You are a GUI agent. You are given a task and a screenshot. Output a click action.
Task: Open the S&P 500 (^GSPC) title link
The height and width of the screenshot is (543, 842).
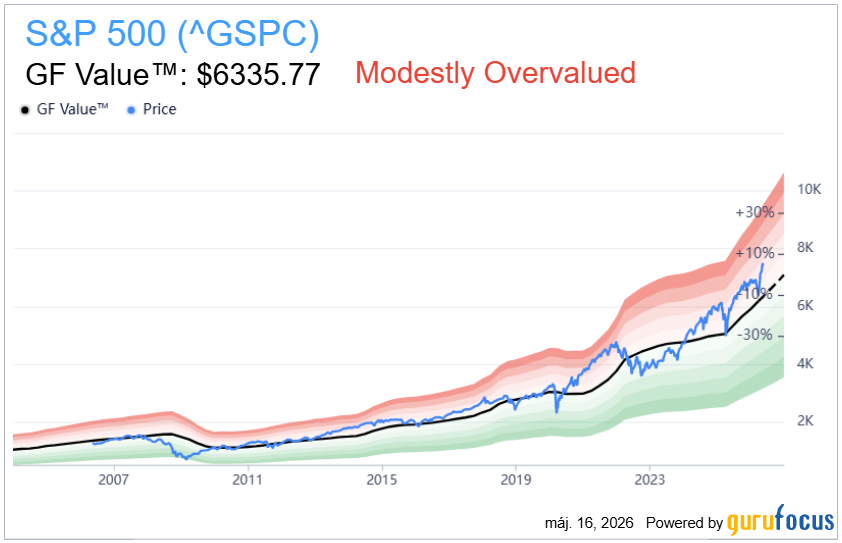coord(172,34)
